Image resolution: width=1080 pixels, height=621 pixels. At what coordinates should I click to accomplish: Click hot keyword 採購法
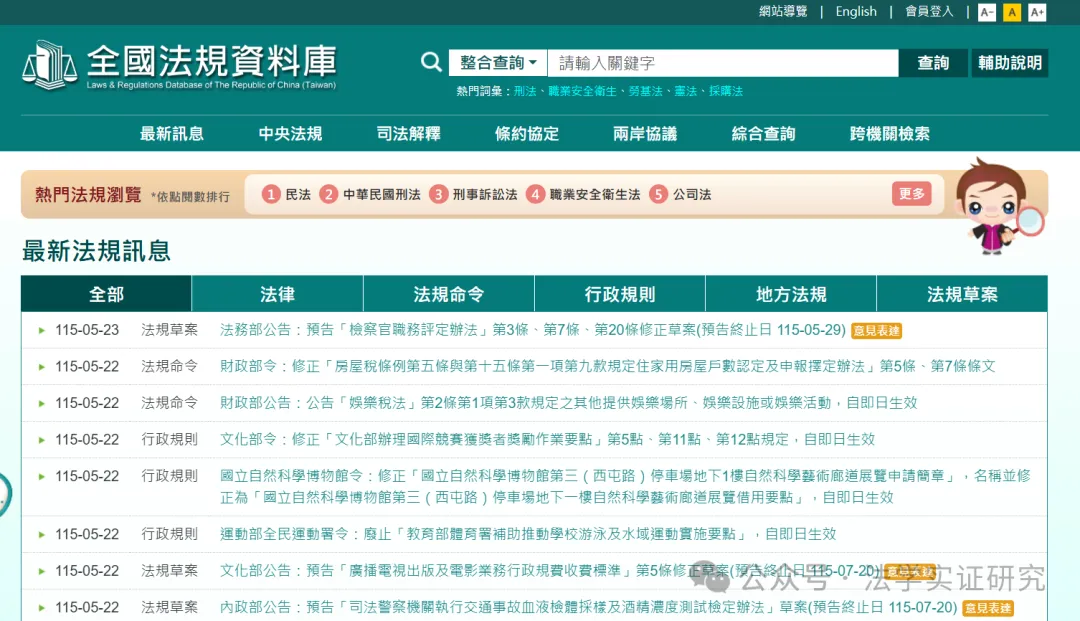click(x=726, y=91)
